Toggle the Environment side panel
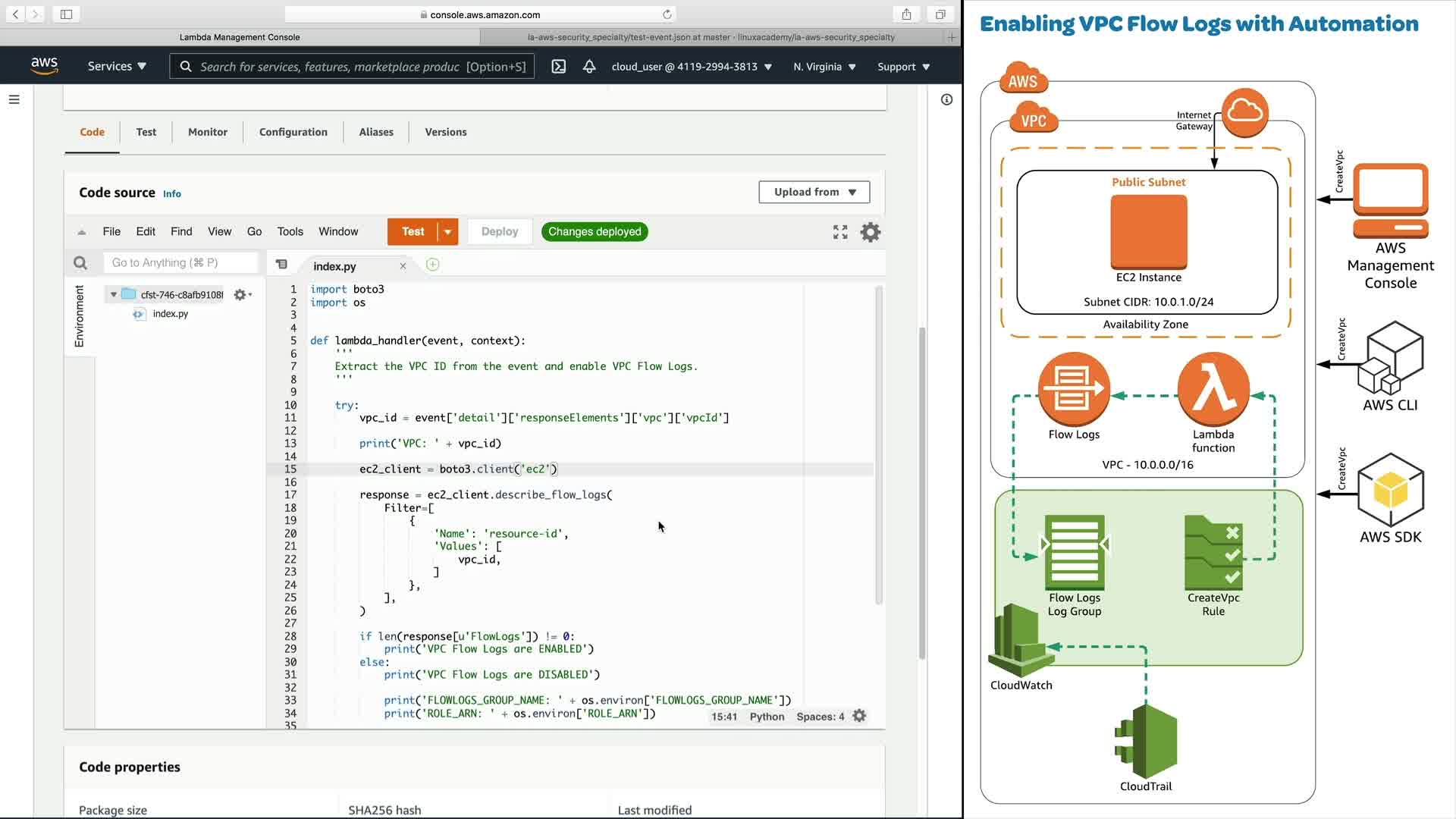Viewport: 1456px width, 819px height. (x=79, y=316)
